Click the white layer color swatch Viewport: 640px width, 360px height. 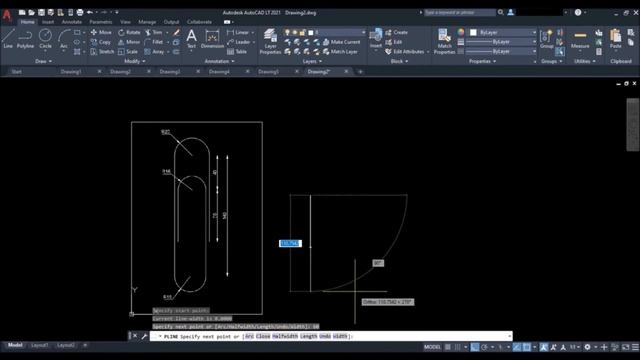click(x=310, y=32)
